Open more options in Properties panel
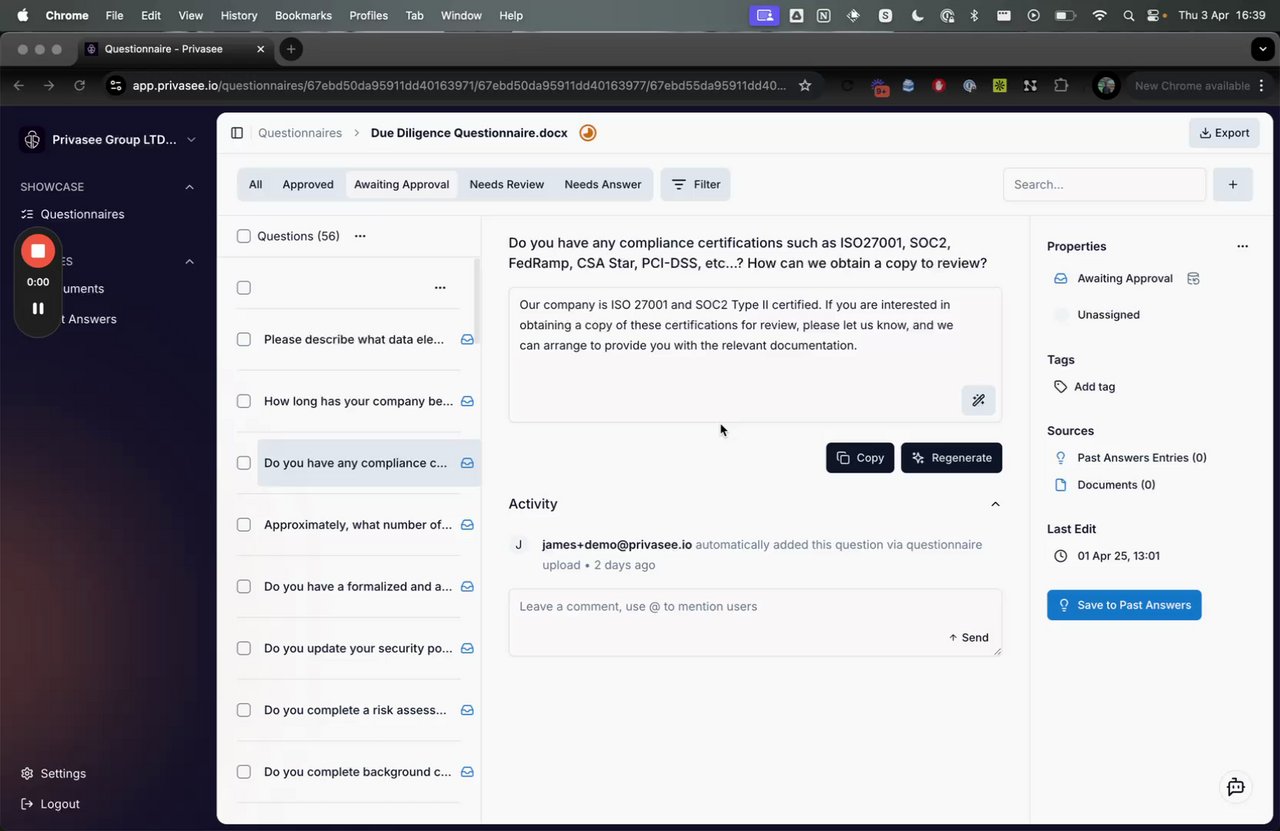The width and height of the screenshot is (1280, 831). click(x=1242, y=246)
